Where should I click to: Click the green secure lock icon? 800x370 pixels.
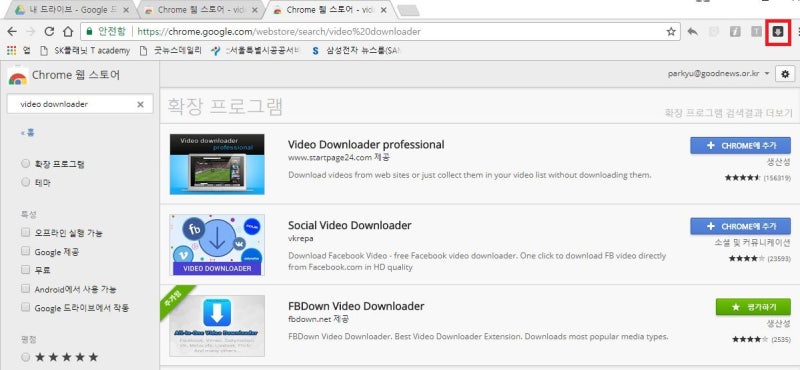coord(89,32)
